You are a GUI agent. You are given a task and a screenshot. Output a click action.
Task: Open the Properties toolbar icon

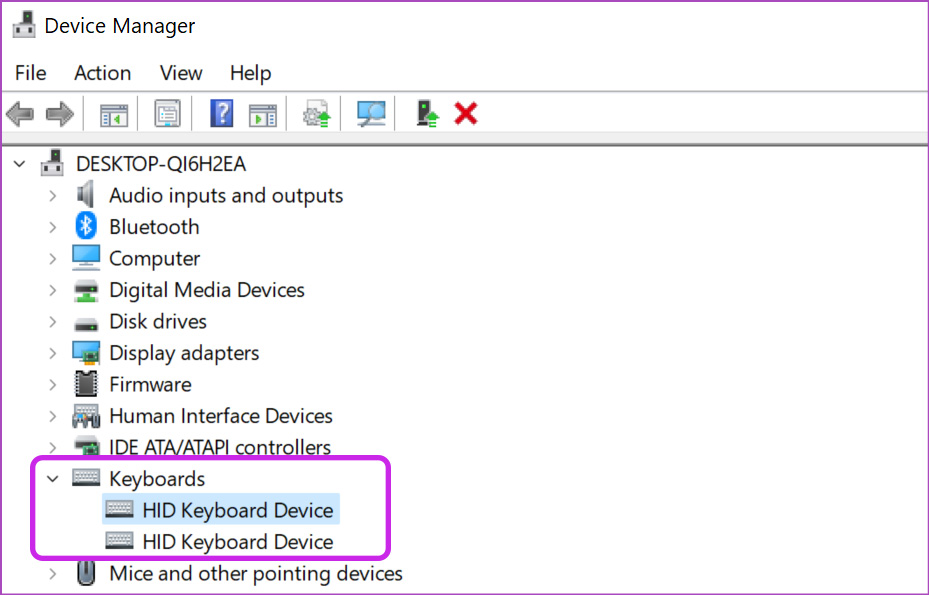tap(168, 113)
